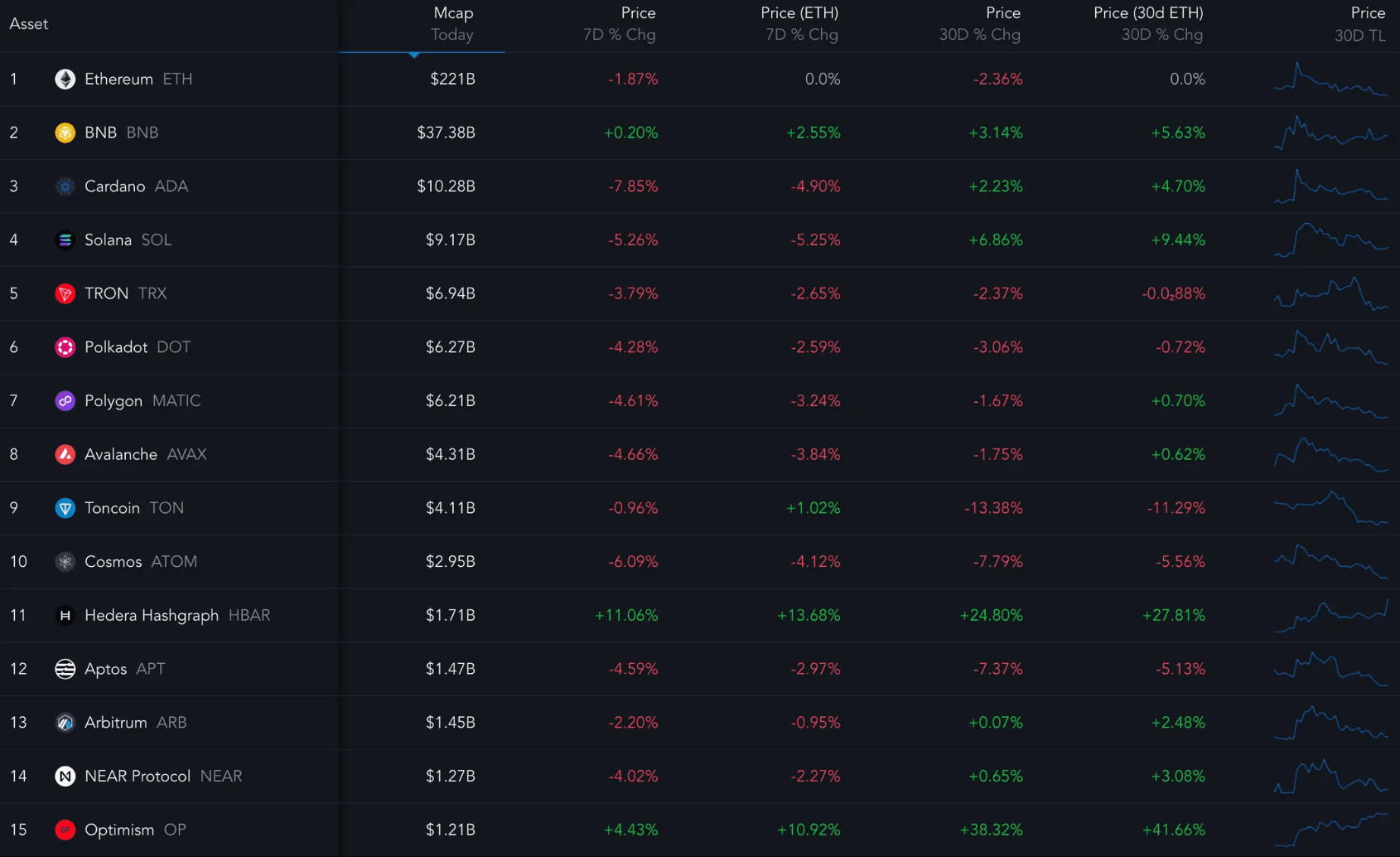Image resolution: width=1400 pixels, height=857 pixels.
Task: Click the +41.66% Optimism 30d ETH change
Action: [1173, 830]
